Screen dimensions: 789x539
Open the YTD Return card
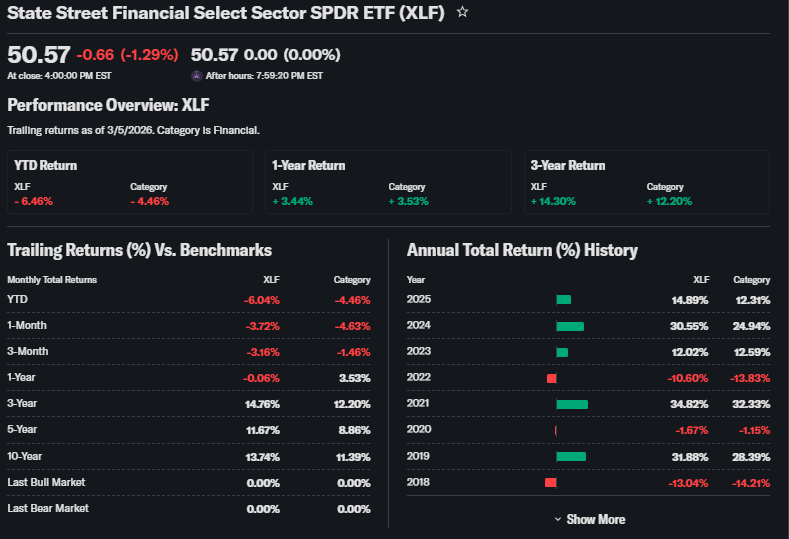pyautogui.click(x=130, y=181)
